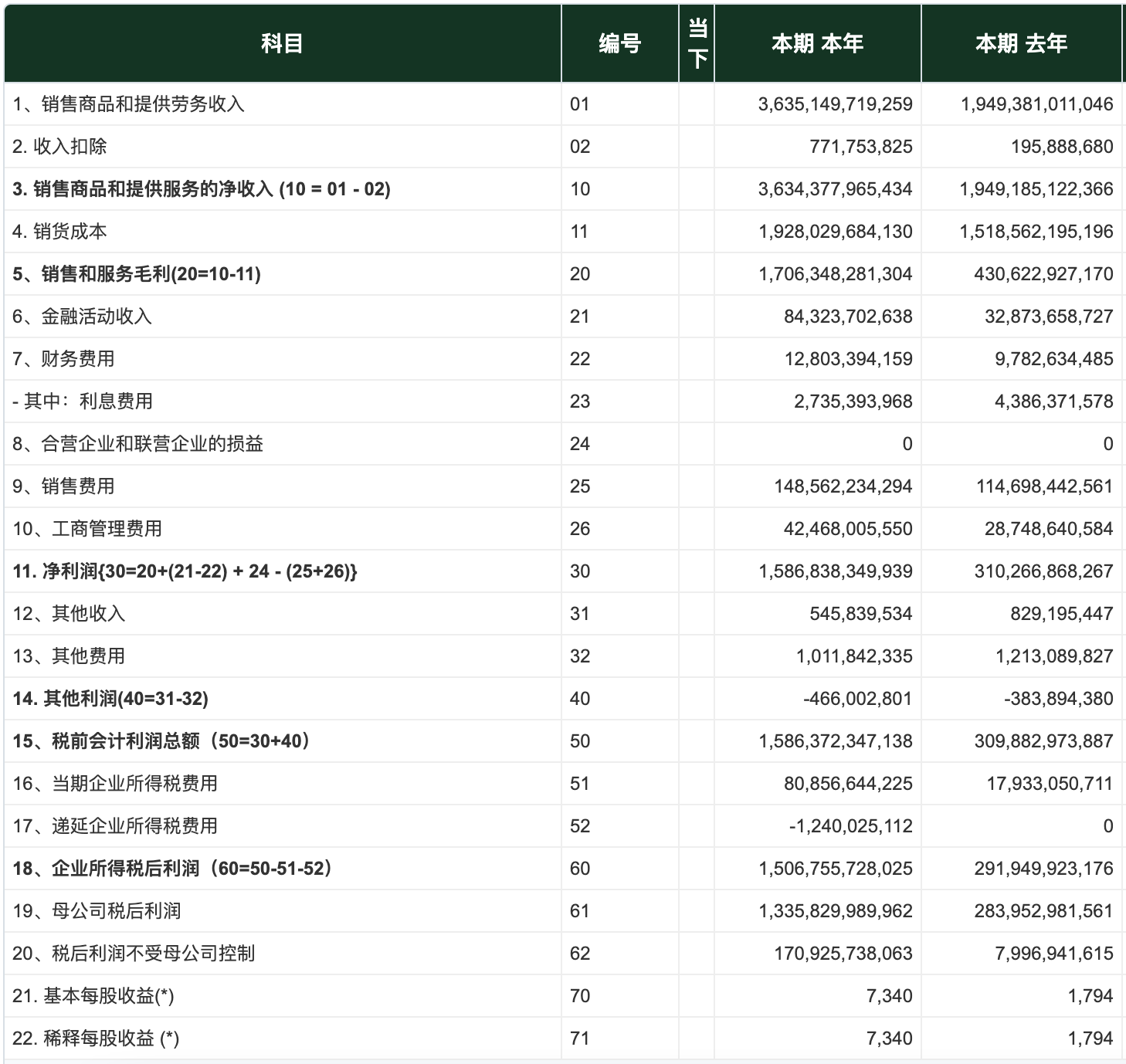1126x1064 pixels.
Task: Select the 9、销售费用 row label
Action: [63, 486]
